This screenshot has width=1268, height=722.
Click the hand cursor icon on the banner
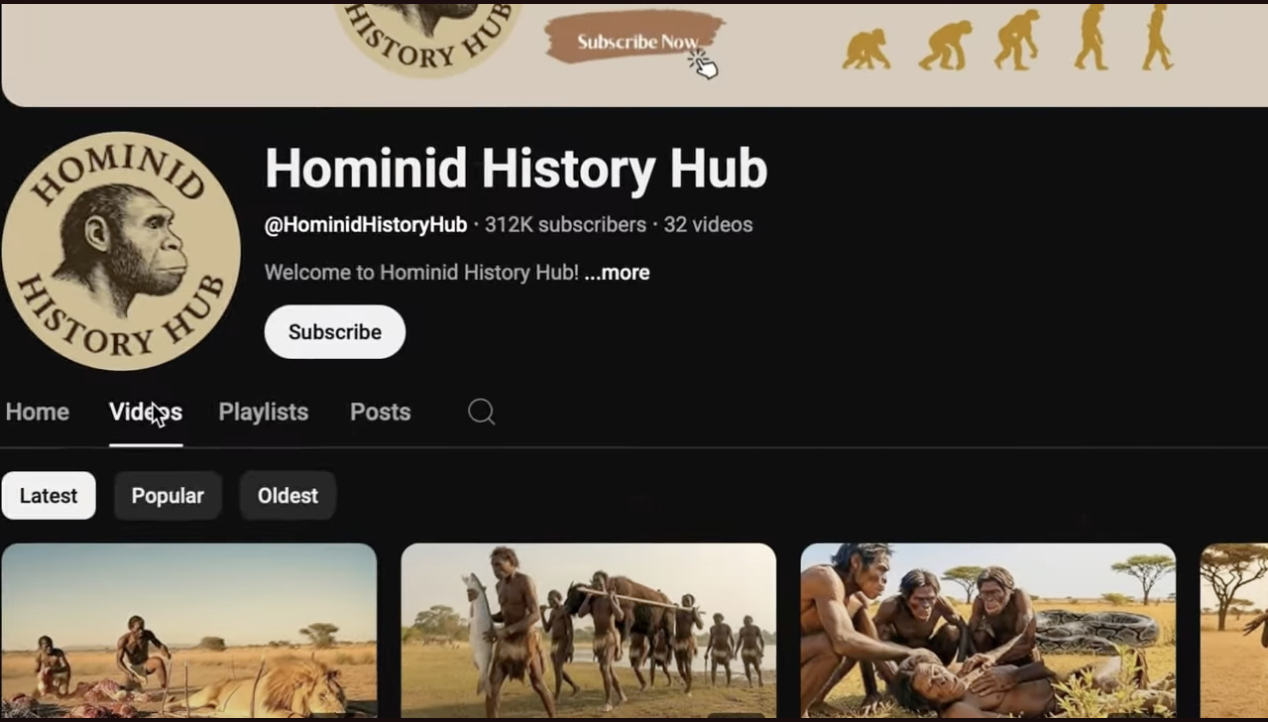coord(702,63)
